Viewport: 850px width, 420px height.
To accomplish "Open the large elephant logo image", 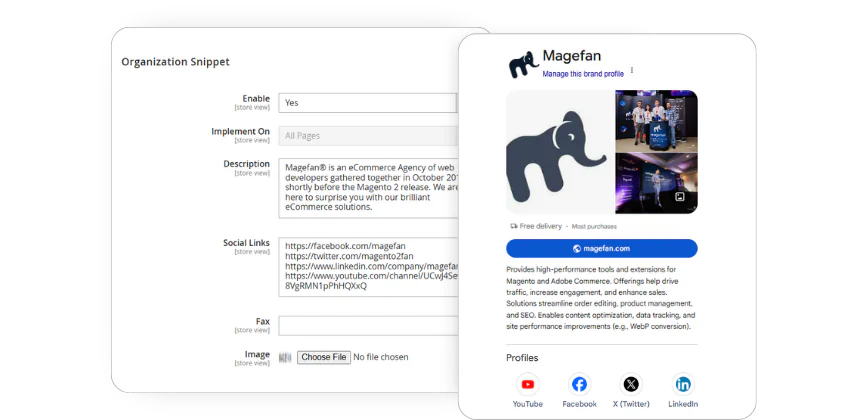I will point(559,152).
